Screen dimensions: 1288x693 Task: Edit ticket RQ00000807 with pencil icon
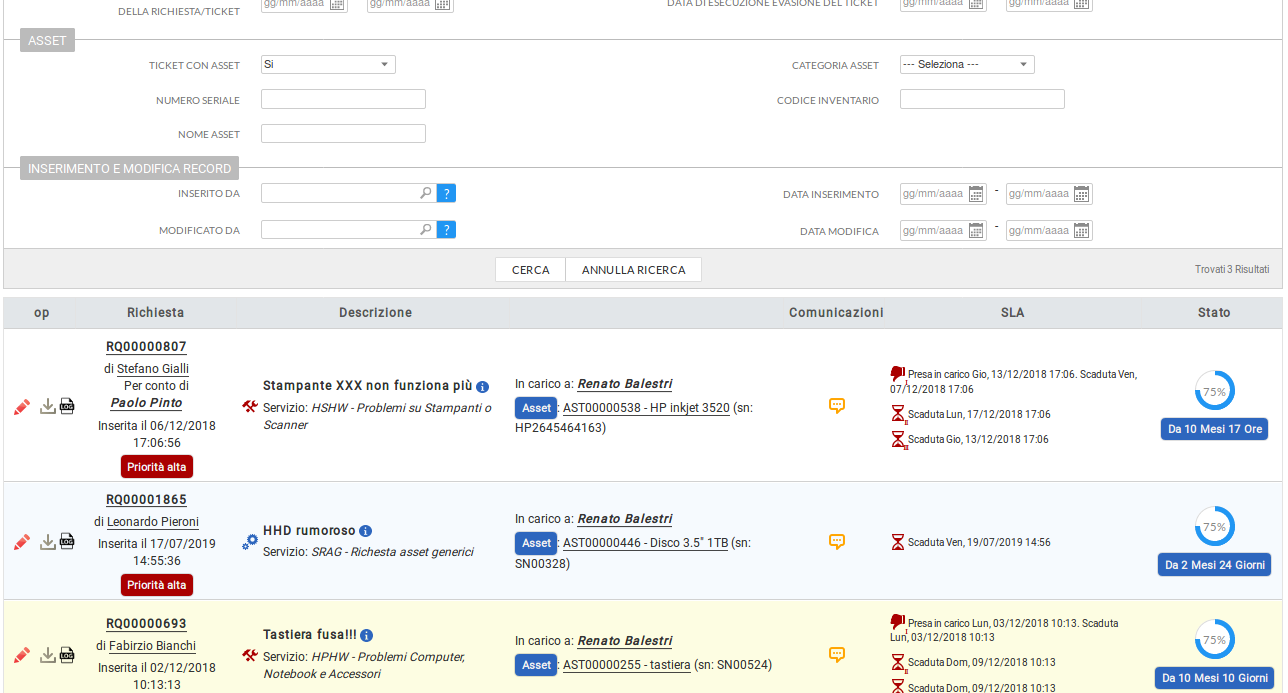click(x=22, y=407)
